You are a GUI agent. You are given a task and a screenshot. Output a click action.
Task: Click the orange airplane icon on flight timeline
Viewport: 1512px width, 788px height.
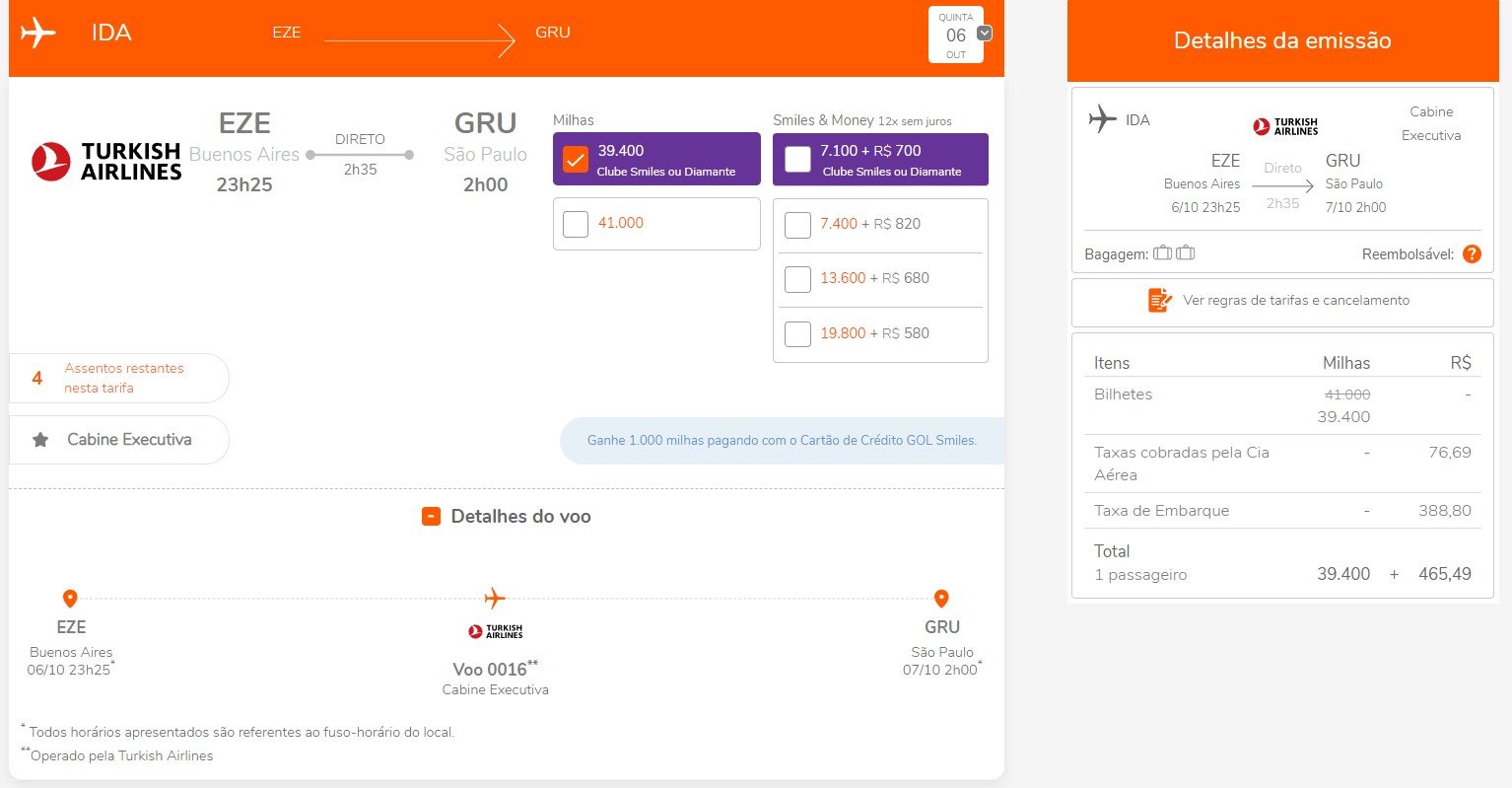click(495, 598)
